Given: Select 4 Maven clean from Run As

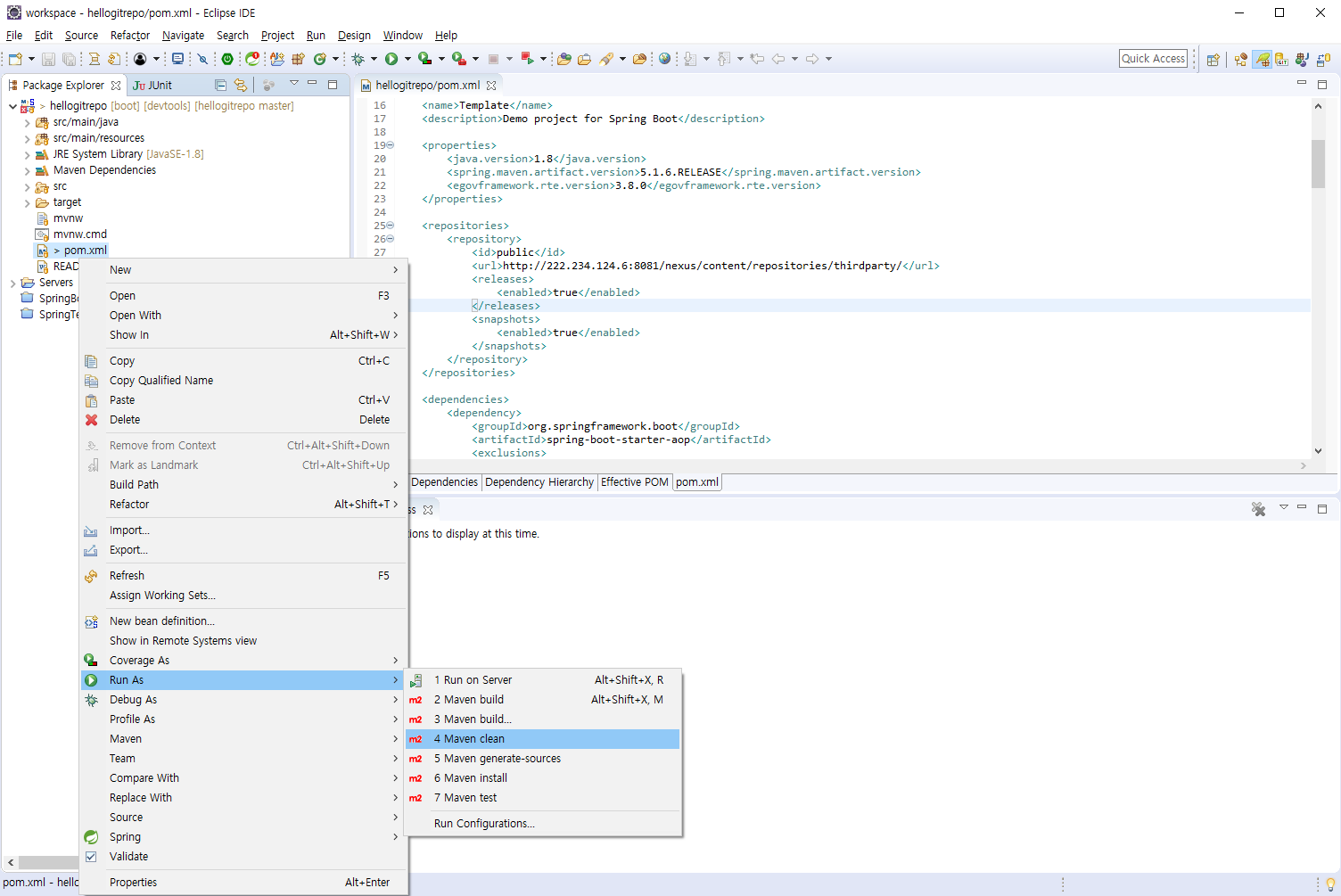Looking at the screenshot, I should [x=542, y=739].
